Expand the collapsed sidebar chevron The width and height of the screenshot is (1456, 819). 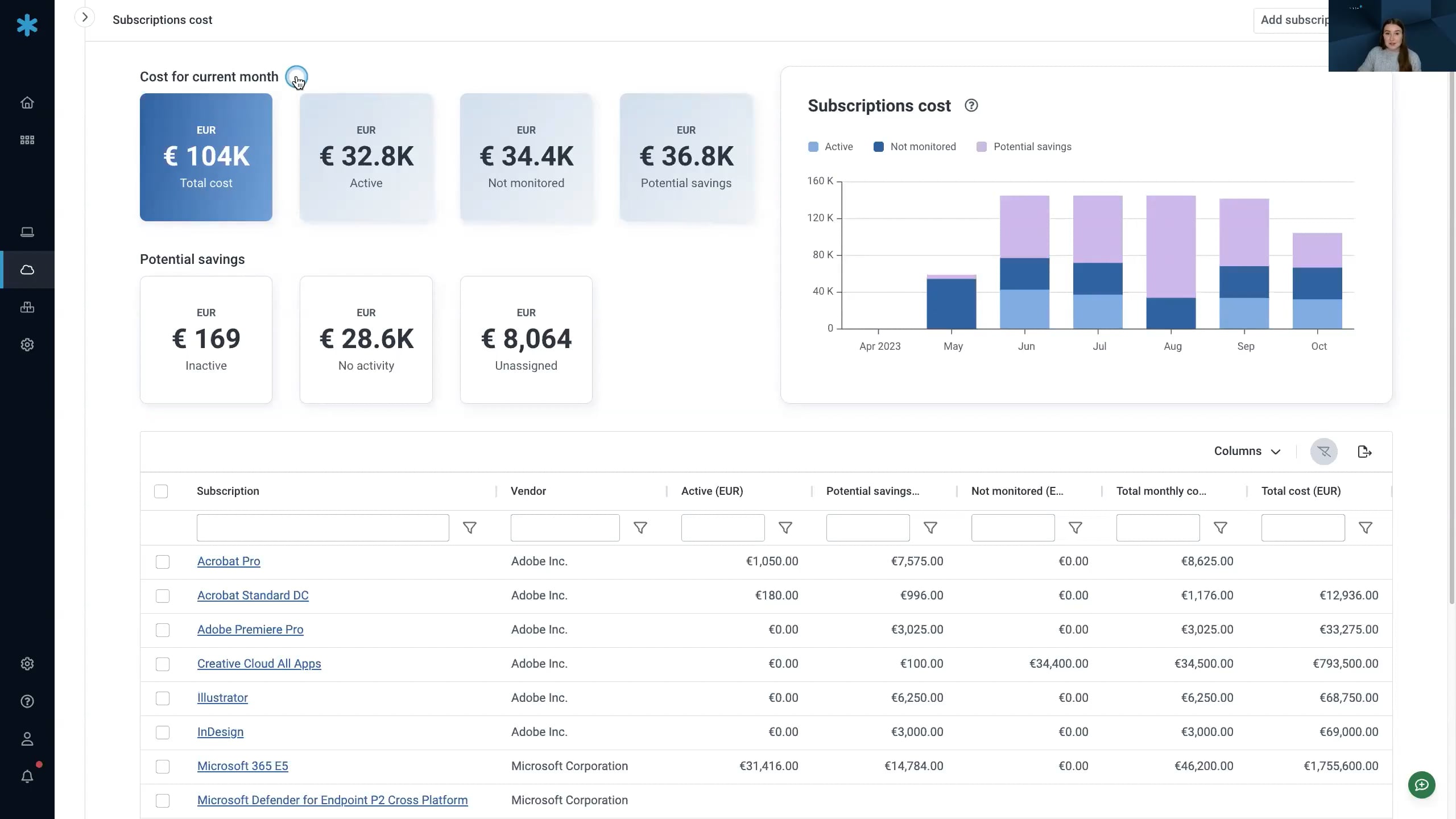pos(85,17)
